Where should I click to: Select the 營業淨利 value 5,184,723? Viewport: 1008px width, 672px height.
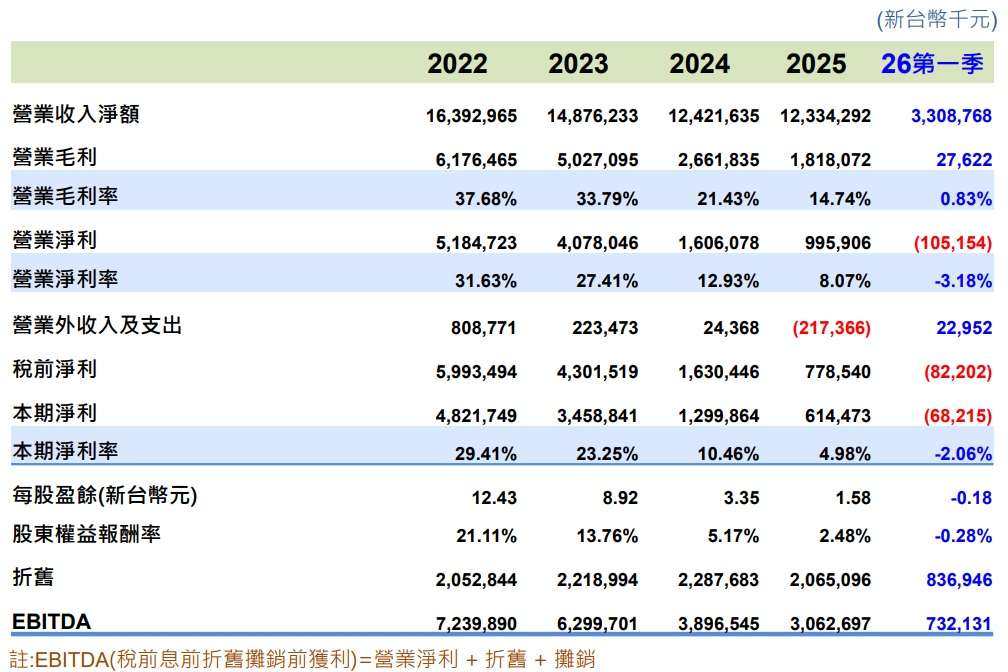coord(476,242)
